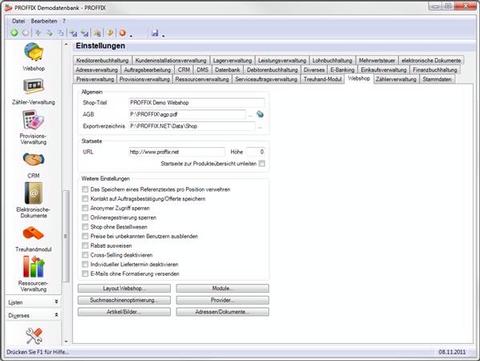Expand the Listen sidebar section
Image resolution: width=480 pixels, height=361 pixels.
tap(33, 302)
